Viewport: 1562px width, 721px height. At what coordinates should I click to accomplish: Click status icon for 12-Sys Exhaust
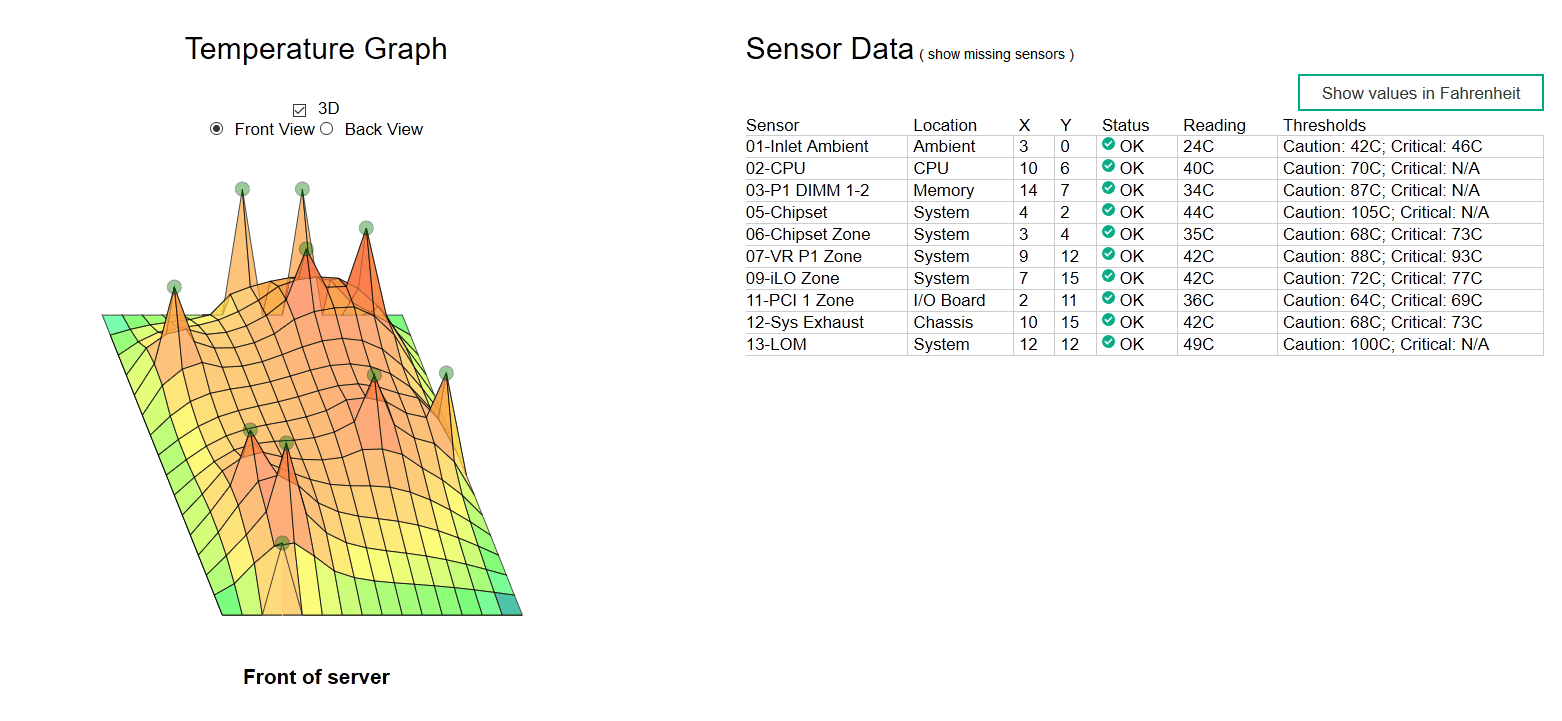pyautogui.click(x=1108, y=321)
